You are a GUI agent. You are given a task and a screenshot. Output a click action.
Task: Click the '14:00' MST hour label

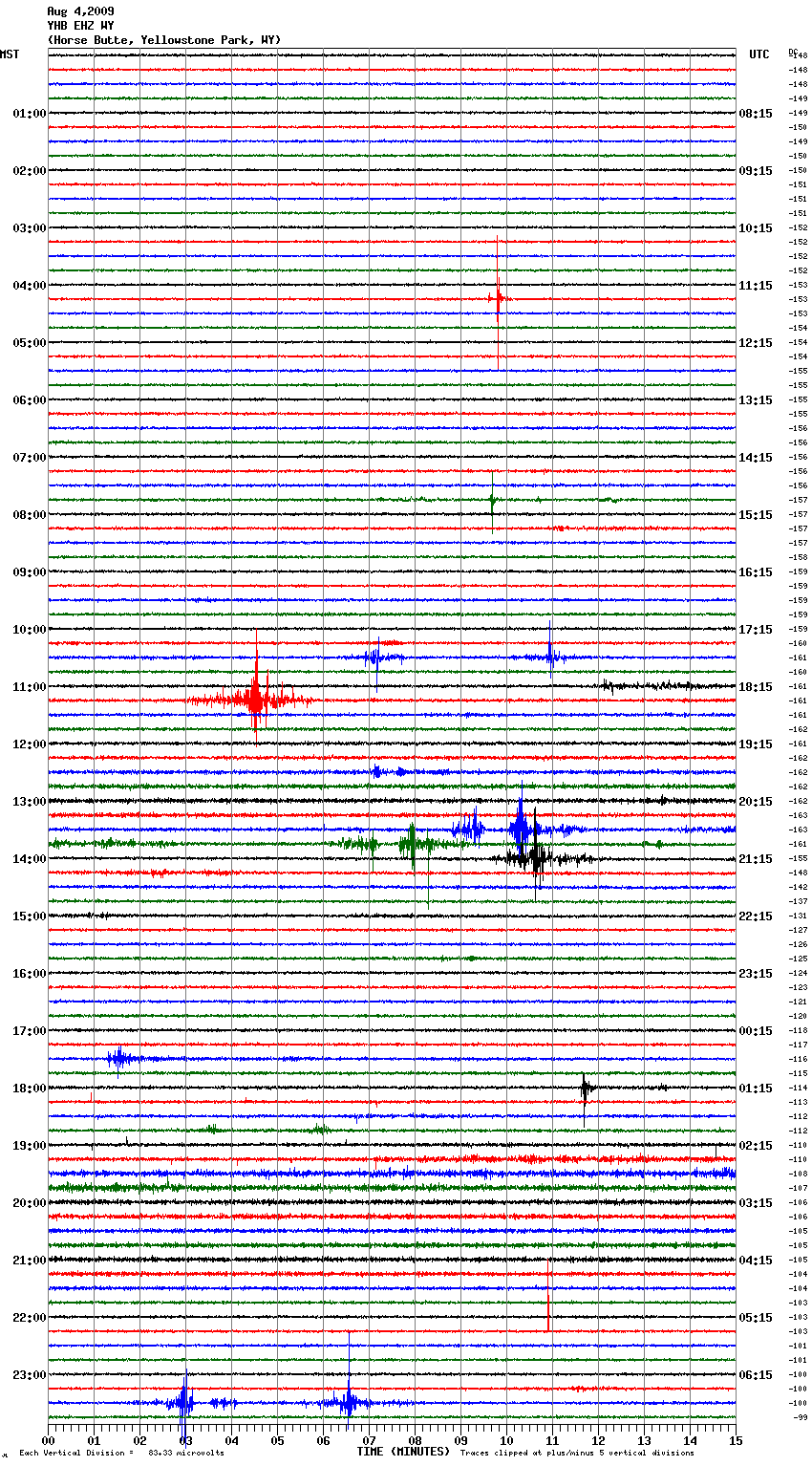29,859
